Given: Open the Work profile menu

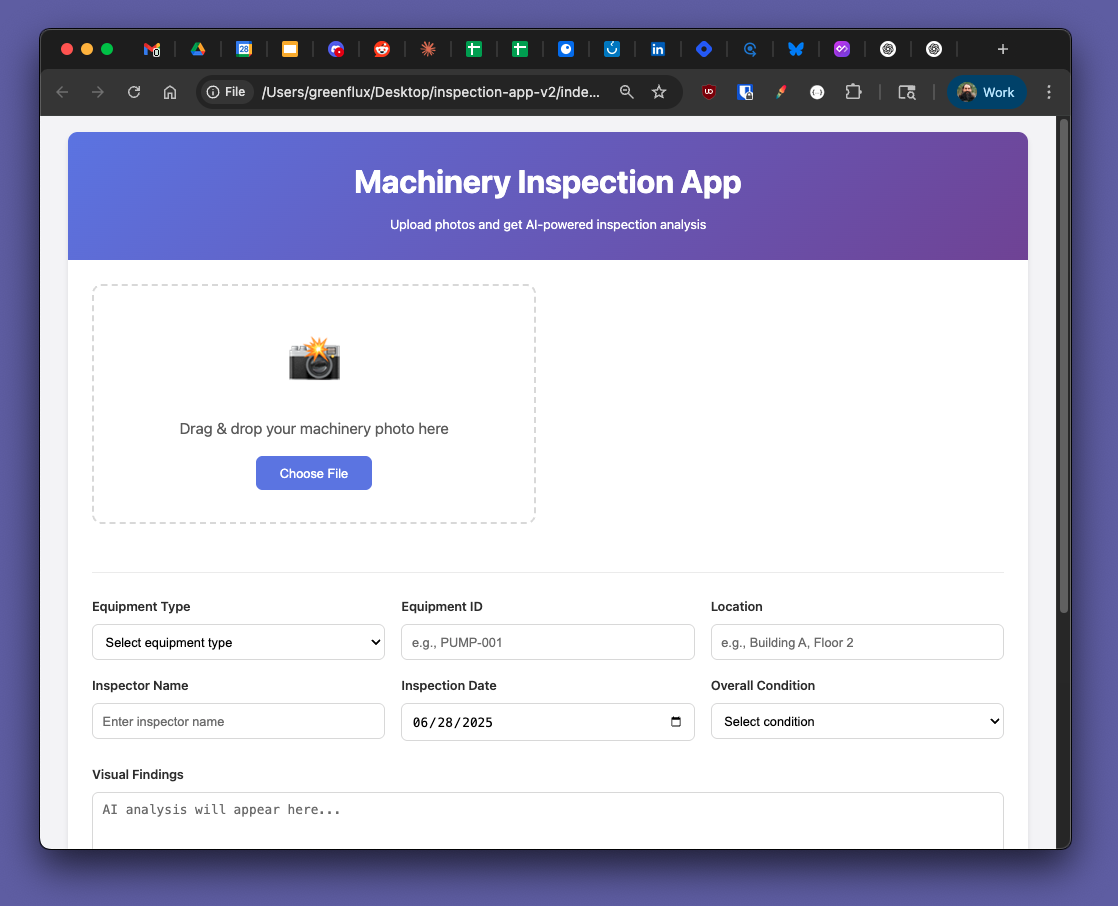Looking at the screenshot, I should point(986,92).
